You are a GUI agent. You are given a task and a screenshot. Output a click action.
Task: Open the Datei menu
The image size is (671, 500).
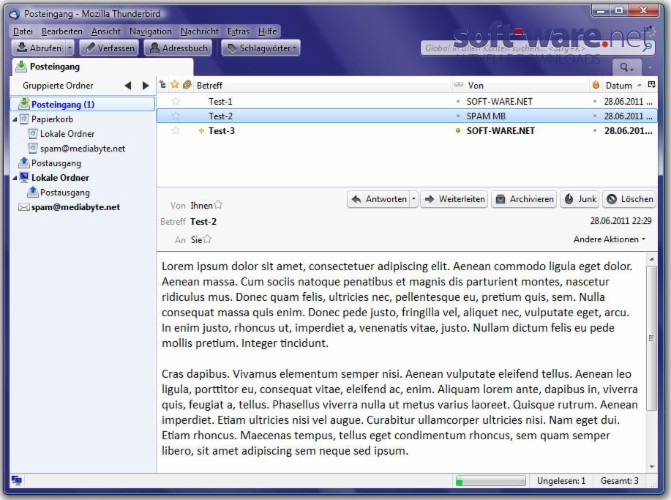pos(23,31)
